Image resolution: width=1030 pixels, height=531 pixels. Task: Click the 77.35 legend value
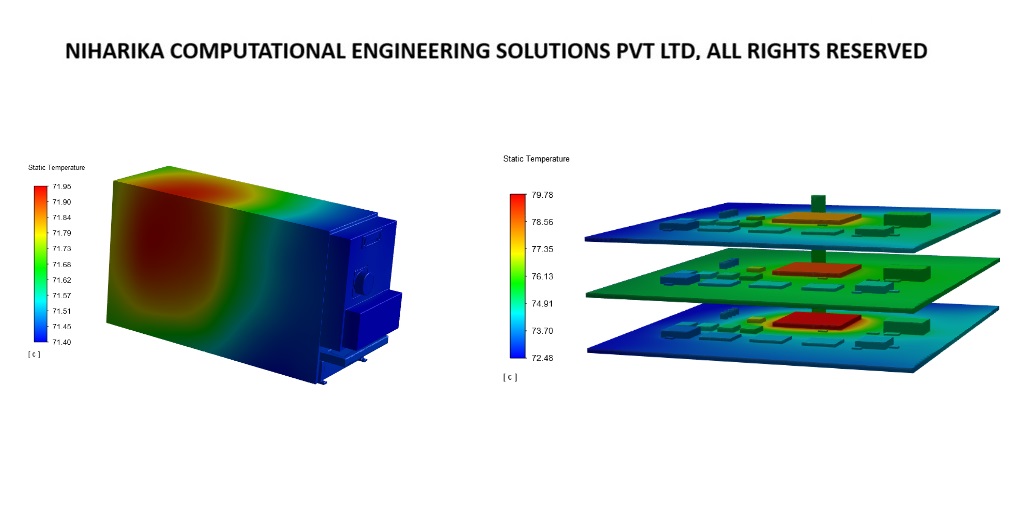pos(542,249)
